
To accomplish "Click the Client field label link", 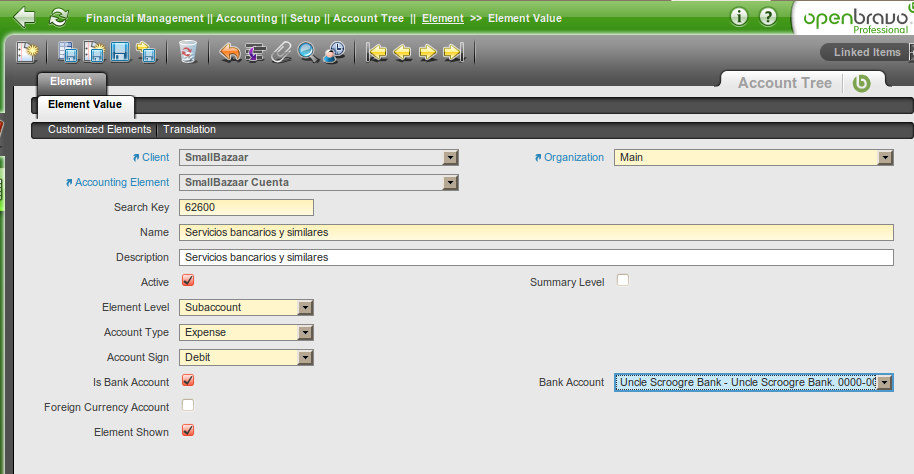I will tap(156, 157).
